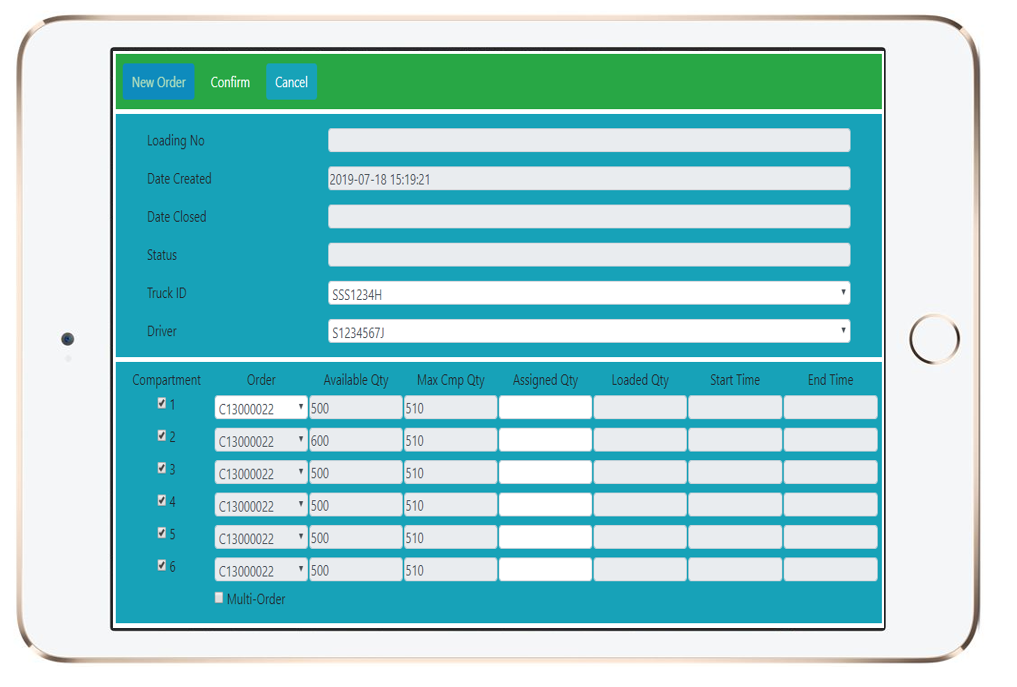Click the Date Created field

pos(589,179)
